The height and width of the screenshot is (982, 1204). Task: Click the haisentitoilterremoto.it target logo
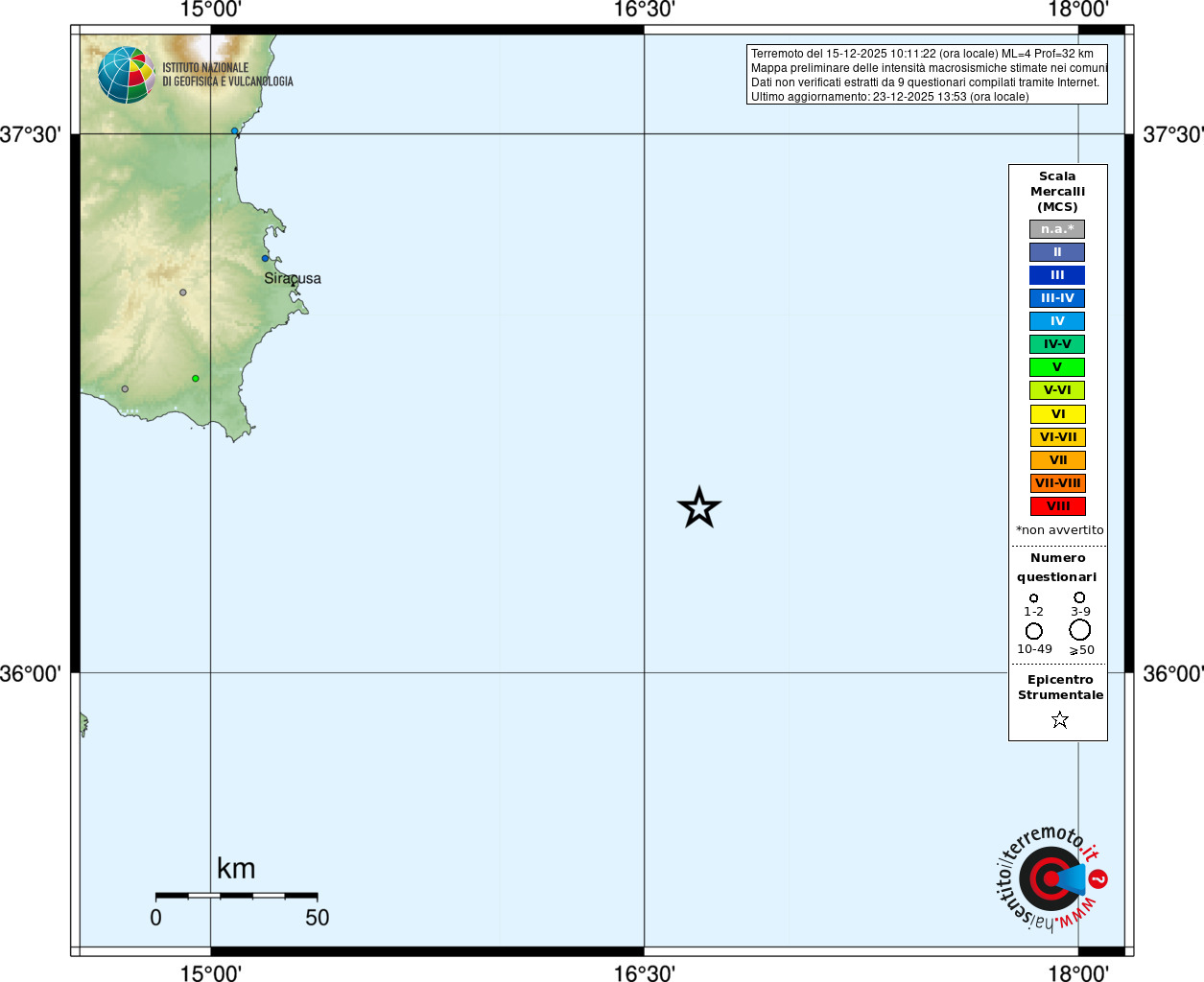click(1051, 877)
